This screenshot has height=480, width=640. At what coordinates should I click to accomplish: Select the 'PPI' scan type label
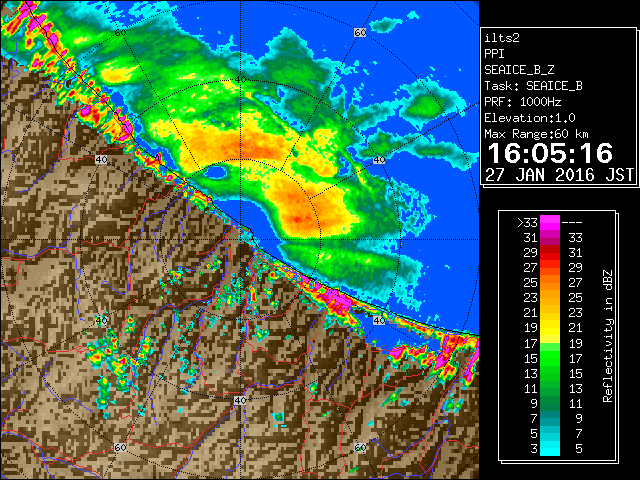(x=494, y=54)
